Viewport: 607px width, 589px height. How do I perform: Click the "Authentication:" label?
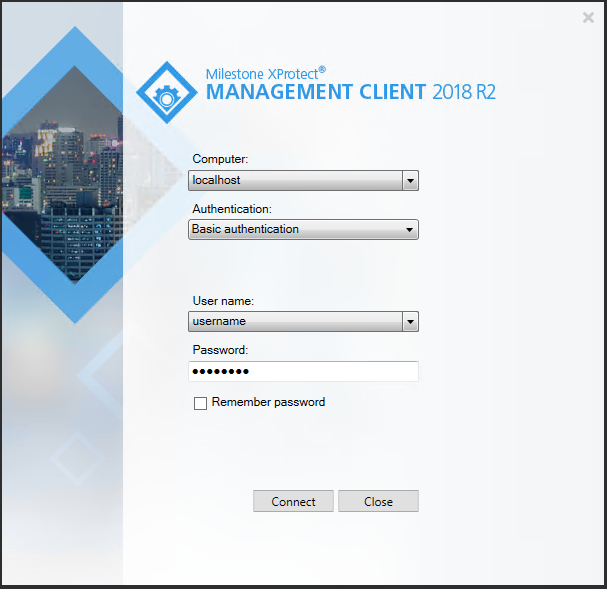(x=232, y=209)
